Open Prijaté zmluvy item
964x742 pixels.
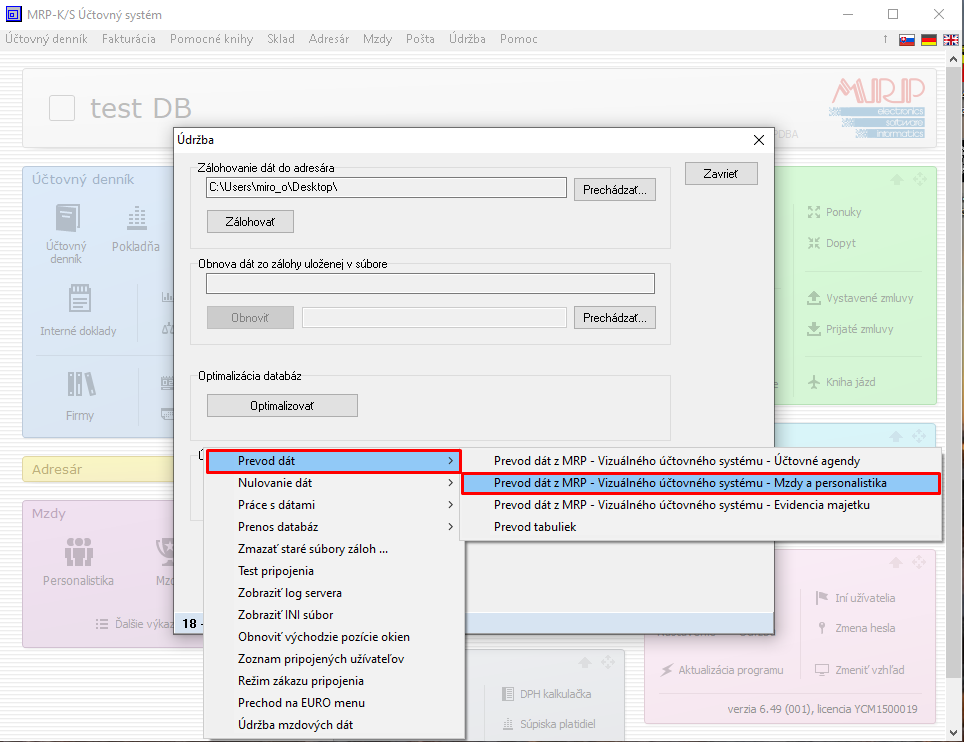pyautogui.click(x=850, y=329)
